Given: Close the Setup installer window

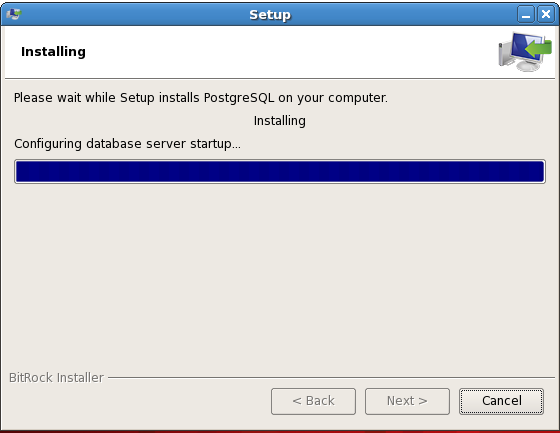Looking at the screenshot, I should tap(546, 15).
